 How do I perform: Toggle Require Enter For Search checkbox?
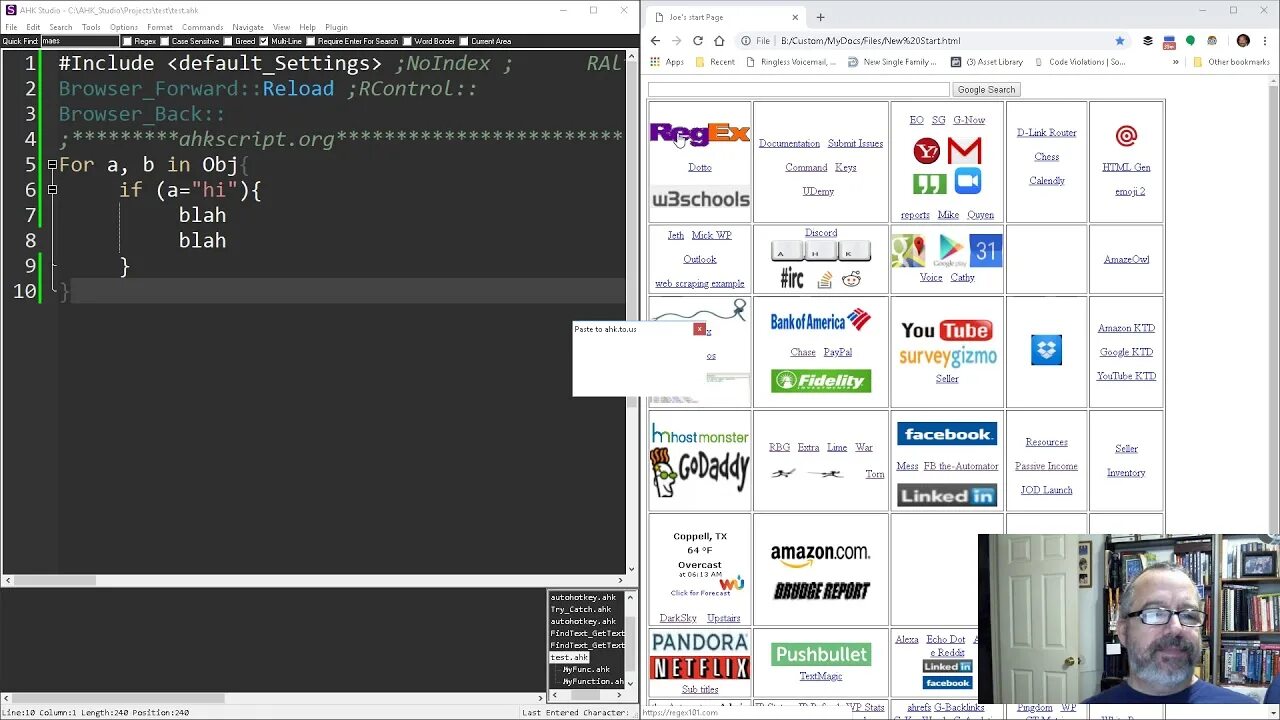(310, 41)
